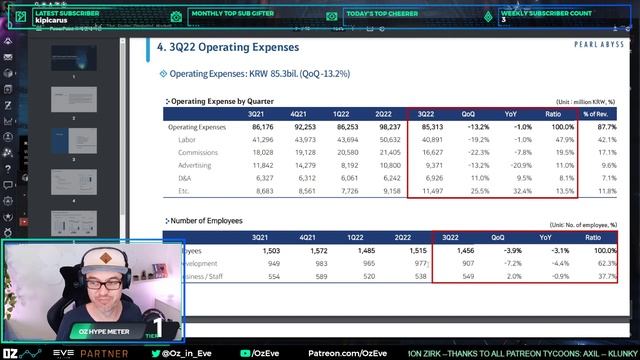This screenshot has width=640, height=360.
Task: Select page 2 thumbnail
Action: (74, 99)
